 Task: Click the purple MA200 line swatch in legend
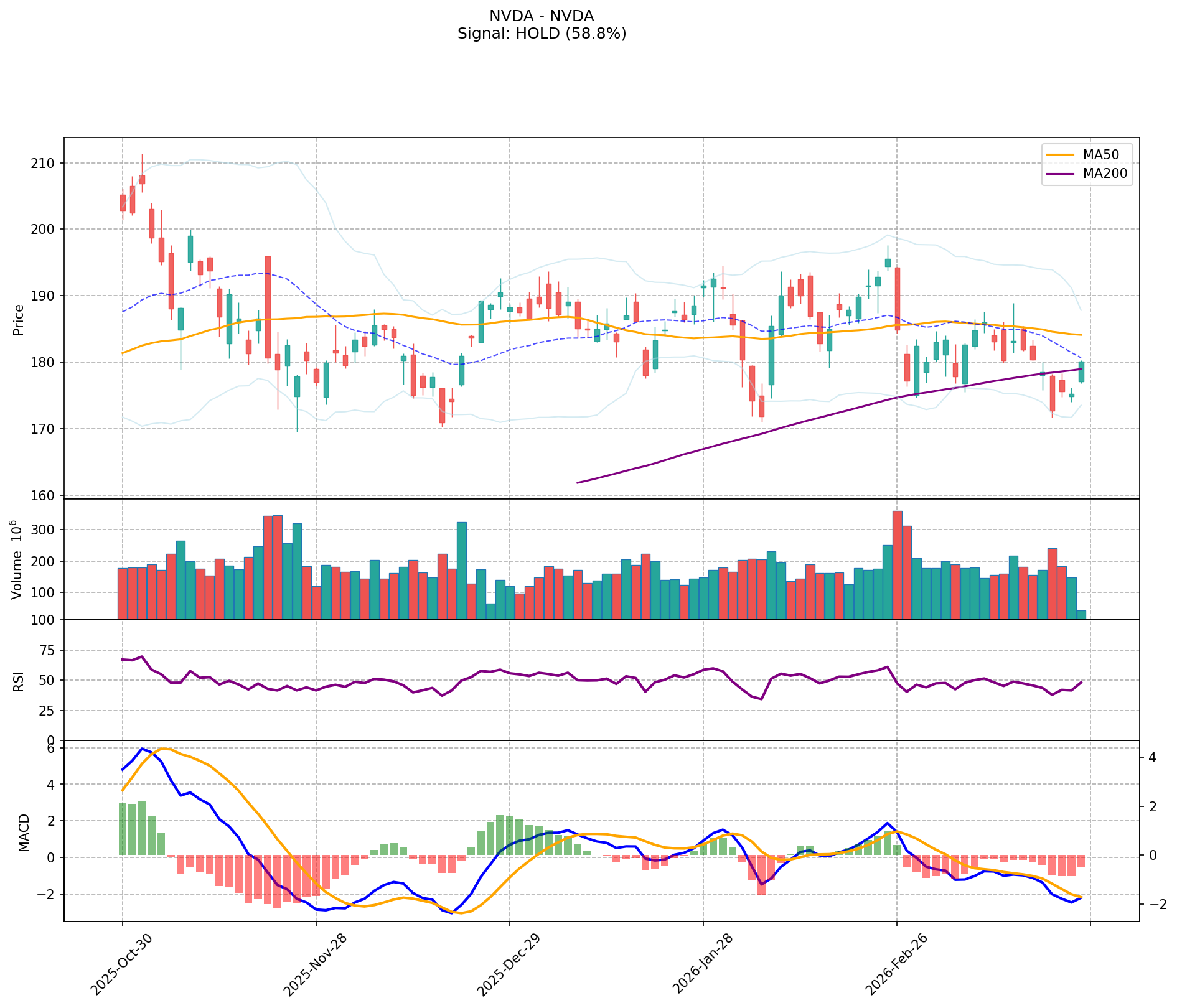(x=1061, y=174)
